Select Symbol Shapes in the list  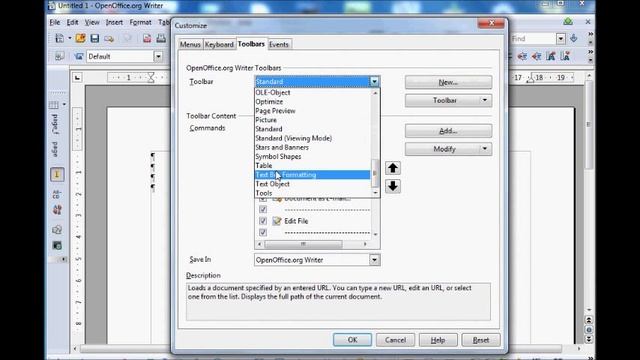pos(313,156)
